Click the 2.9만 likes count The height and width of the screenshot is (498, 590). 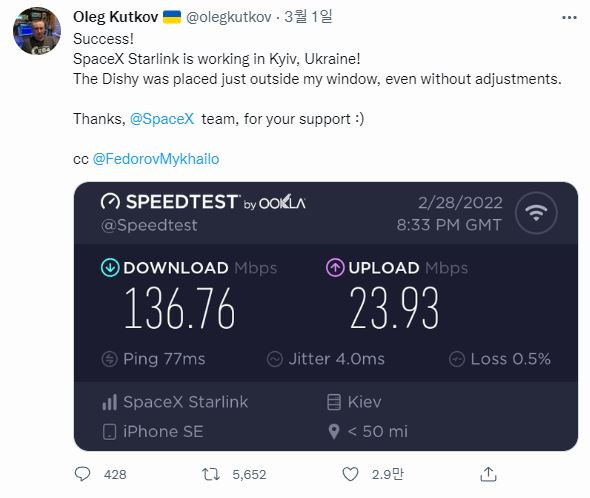388,474
